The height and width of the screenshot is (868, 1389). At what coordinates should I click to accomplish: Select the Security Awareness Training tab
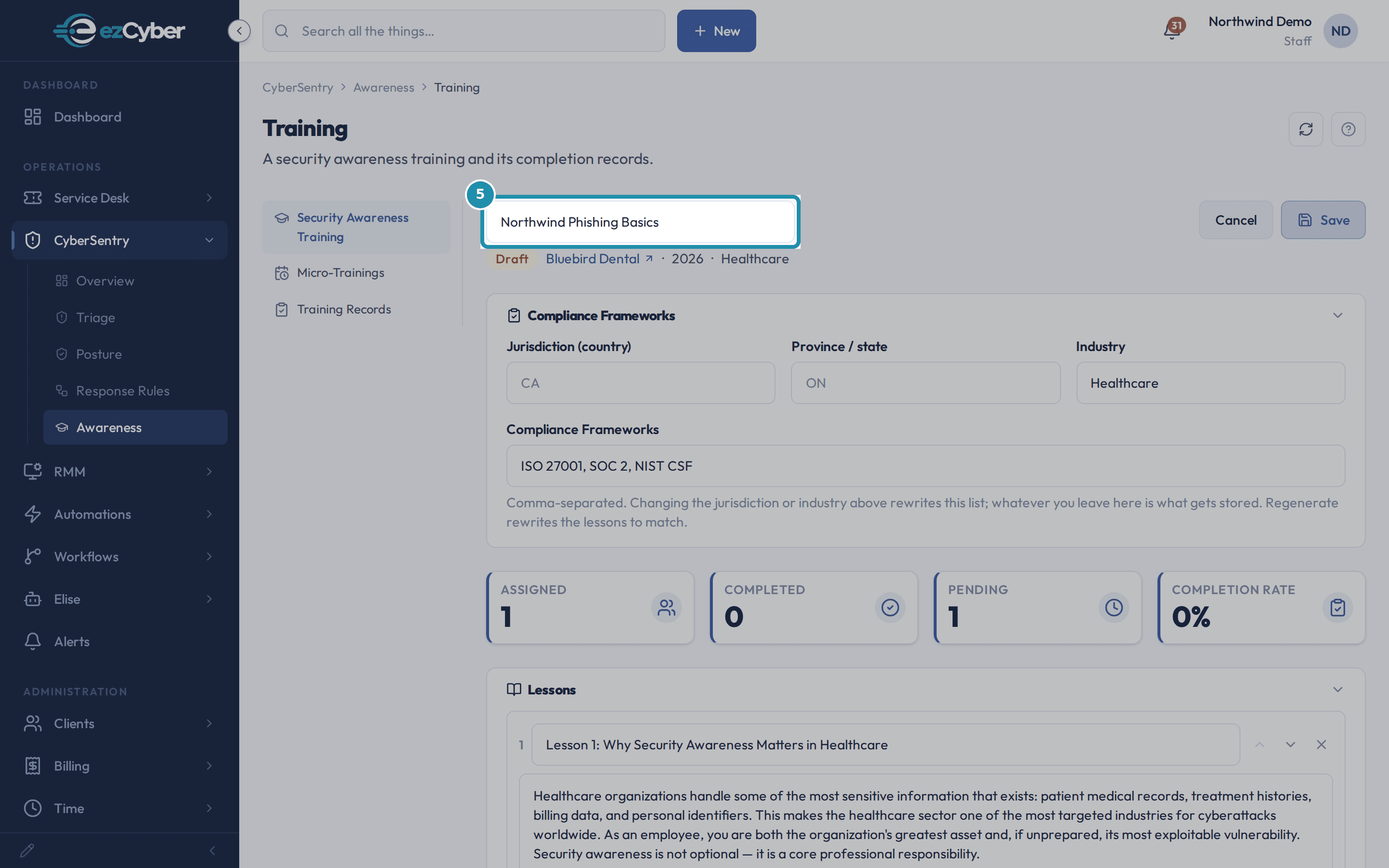pyautogui.click(x=356, y=227)
